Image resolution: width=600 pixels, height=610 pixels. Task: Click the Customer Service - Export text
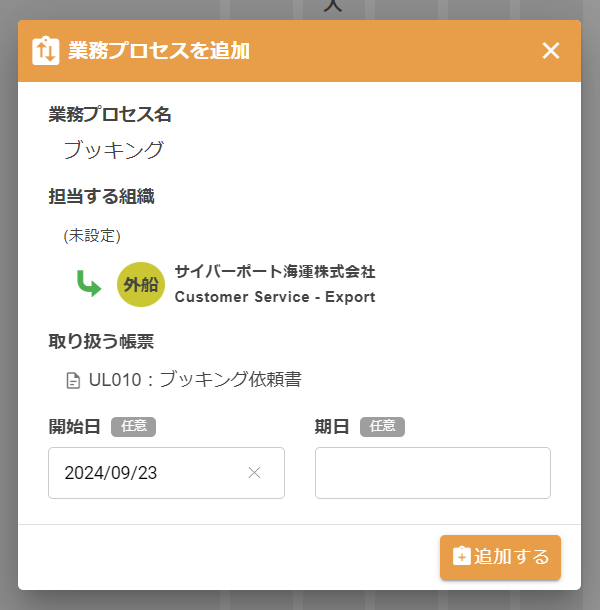[275, 297]
